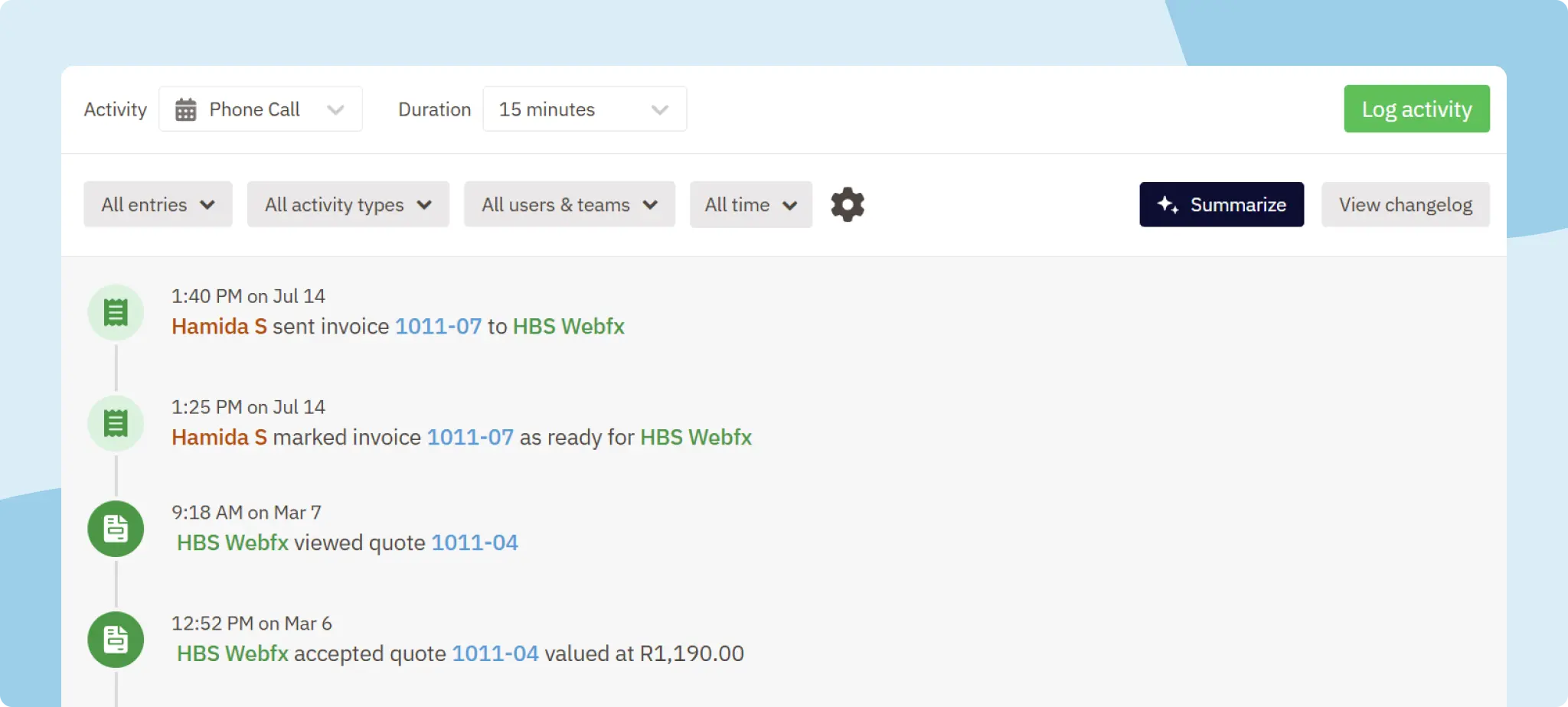
Task: Change the activity from Phone Call
Action: coord(260,109)
